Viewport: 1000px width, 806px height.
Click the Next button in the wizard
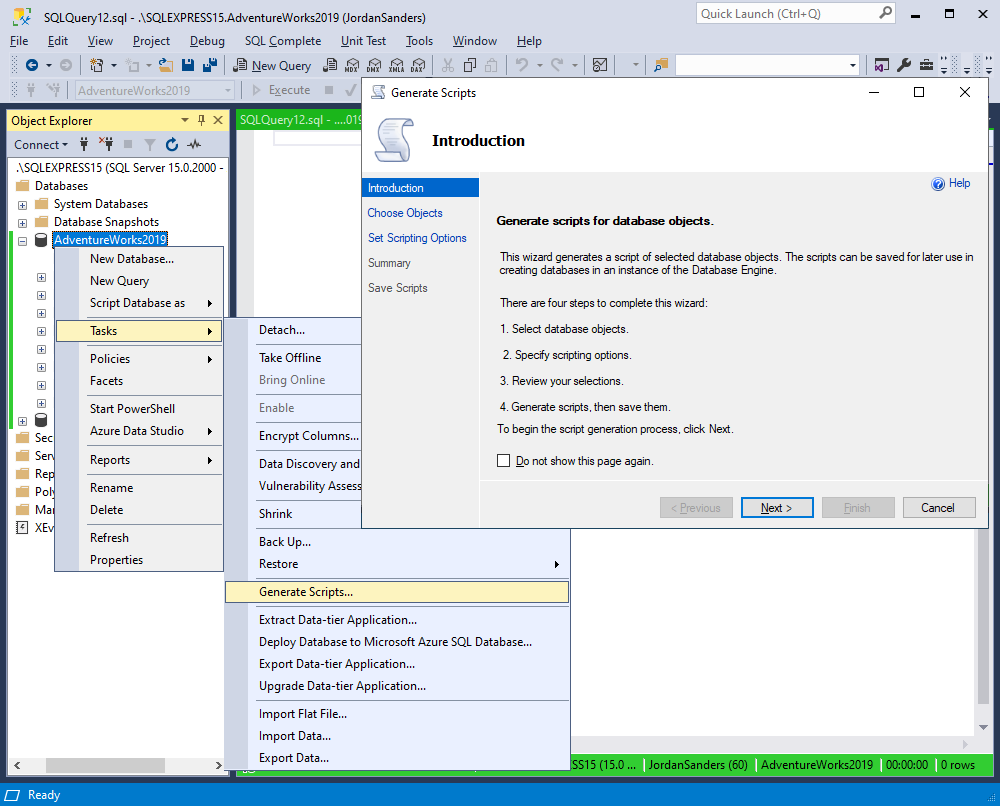click(777, 508)
